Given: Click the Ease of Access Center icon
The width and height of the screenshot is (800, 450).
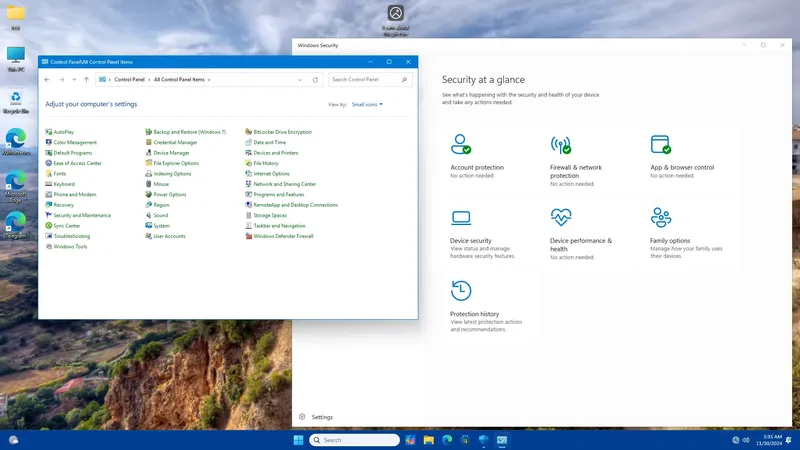Looking at the screenshot, I should pos(48,163).
